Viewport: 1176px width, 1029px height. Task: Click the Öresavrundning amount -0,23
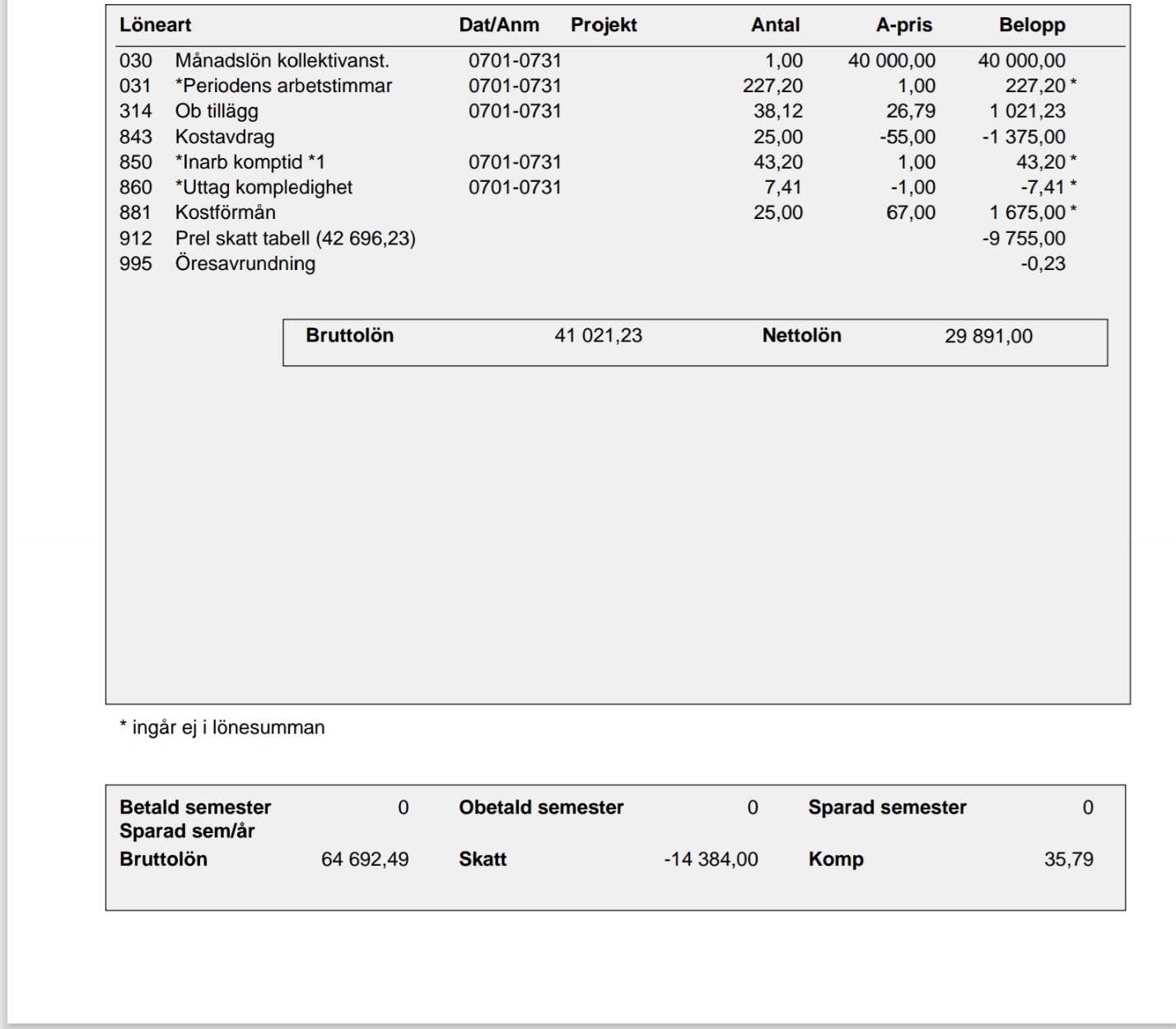[1043, 263]
